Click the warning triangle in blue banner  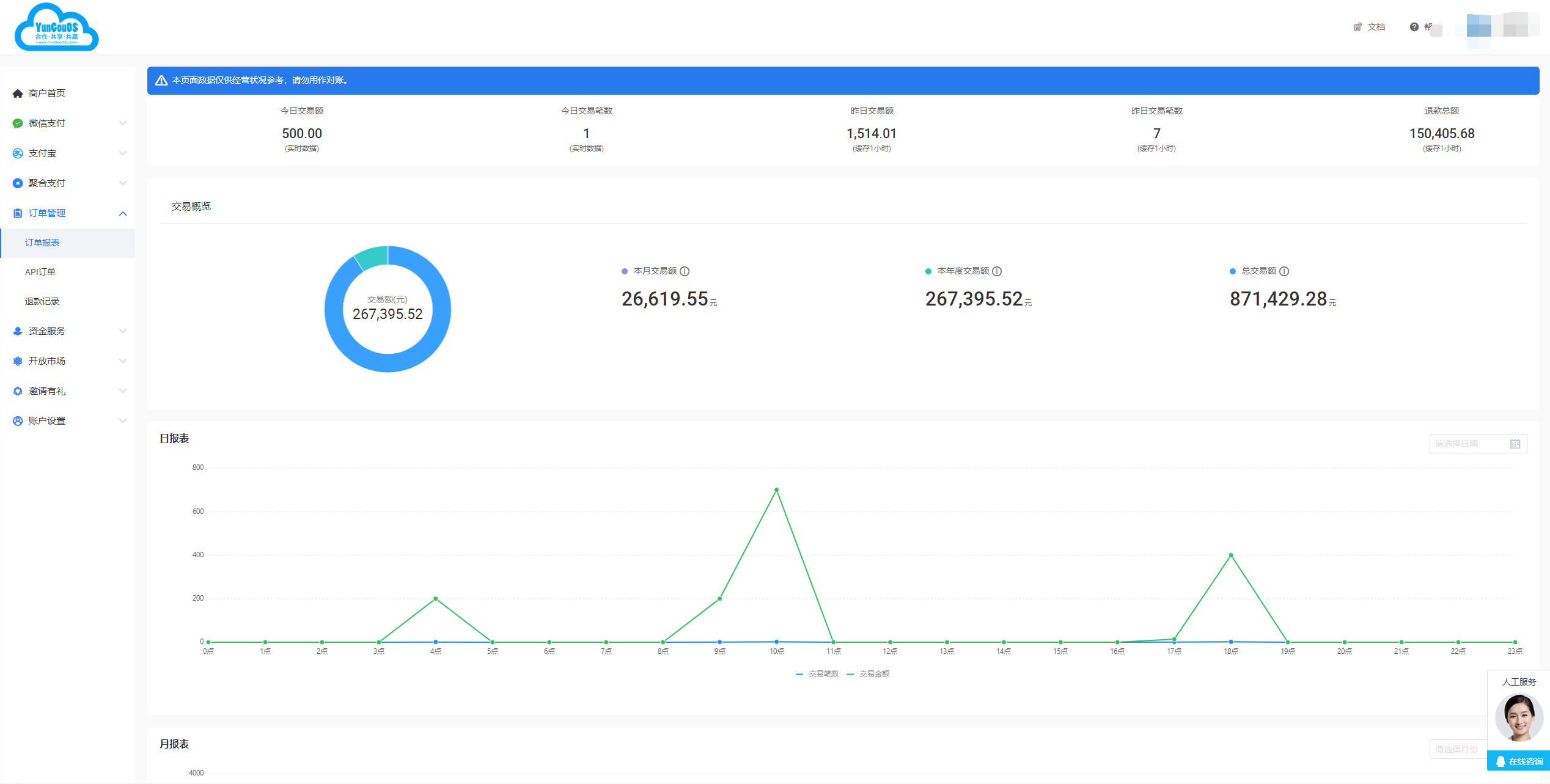(161, 81)
